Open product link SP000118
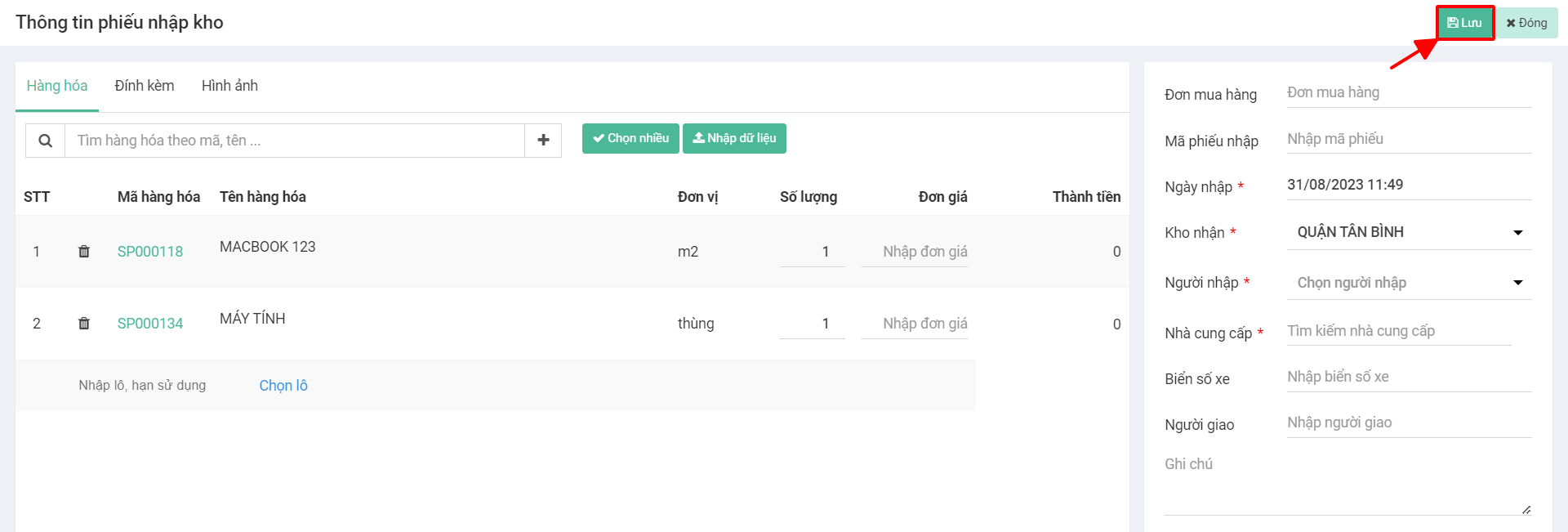Image resolution: width=1568 pixels, height=532 pixels. pyautogui.click(x=150, y=252)
